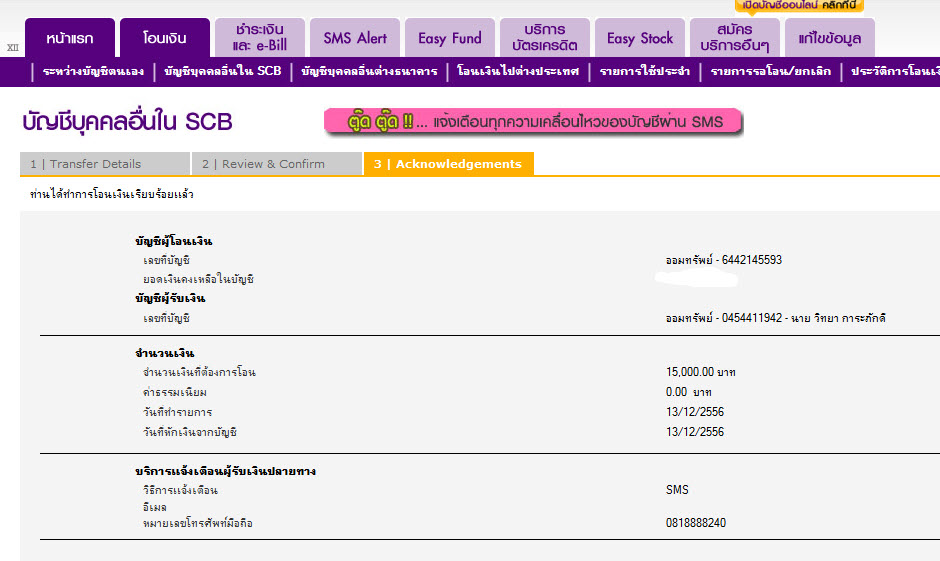Select the โอนเงิน transfer tab
This screenshot has height=561, width=940.
[x=165, y=38]
